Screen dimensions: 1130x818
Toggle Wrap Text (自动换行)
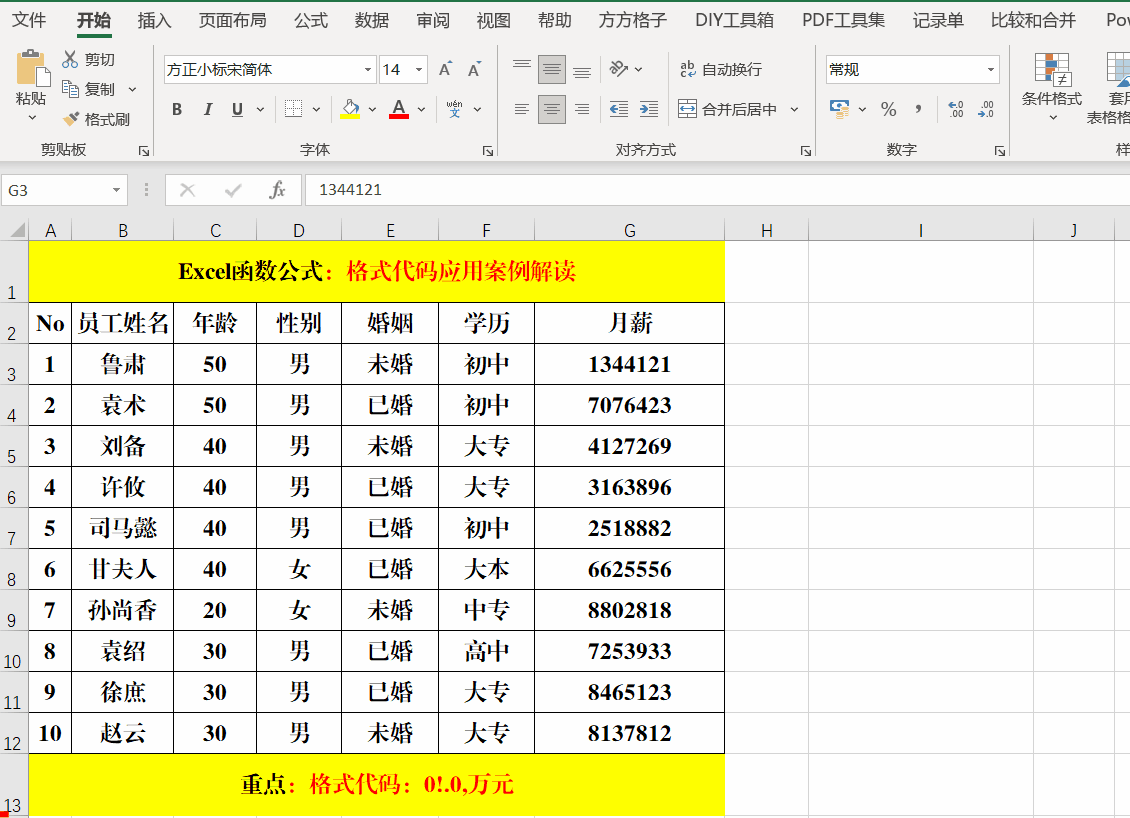(720, 69)
